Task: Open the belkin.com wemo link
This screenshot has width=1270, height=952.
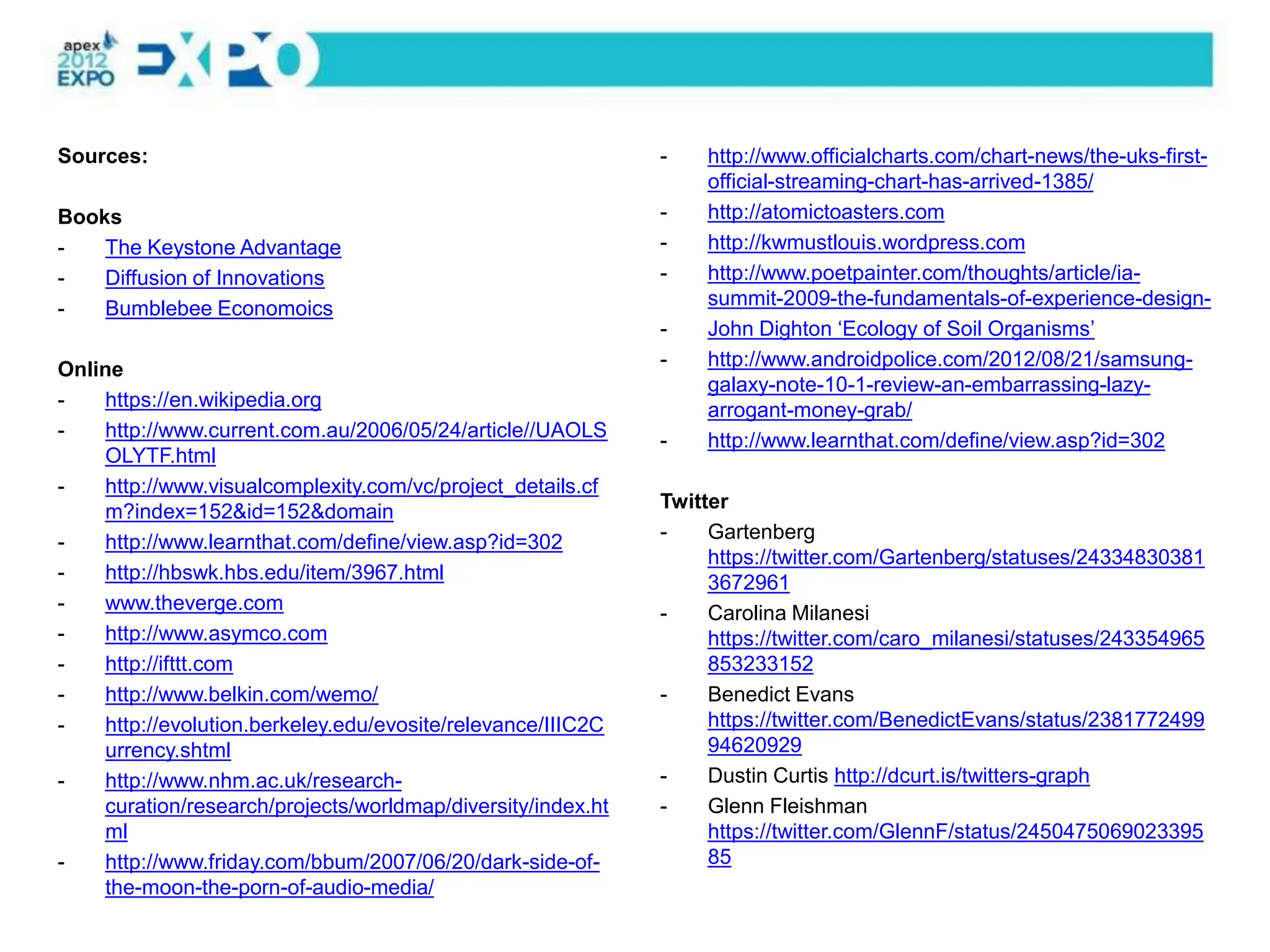Action: (x=241, y=694)
